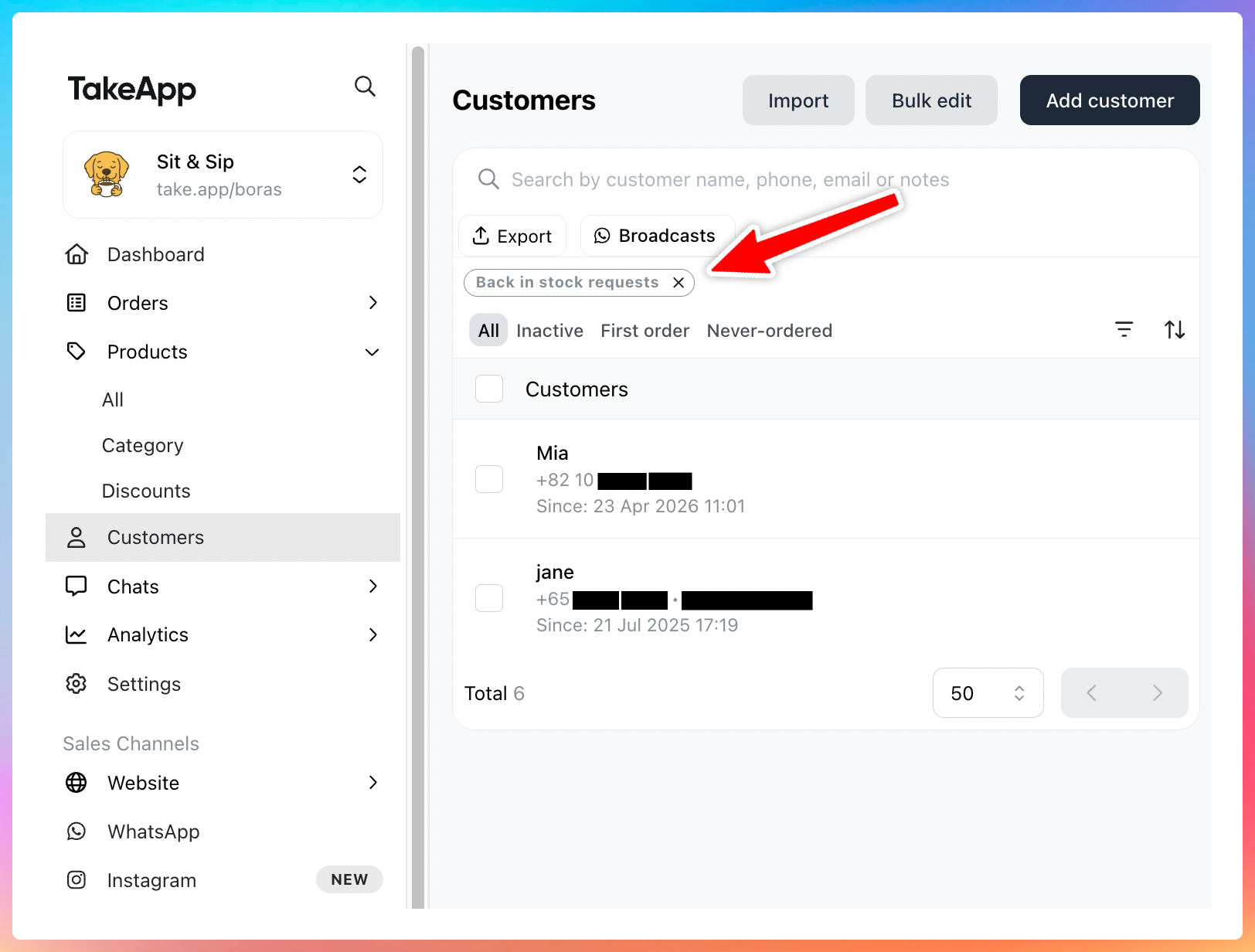The height and width of the screenshot is (952, 1255).
Task: Remove the Back in stock requests filter
Action: pyautogui.click(x=679, y=283)
